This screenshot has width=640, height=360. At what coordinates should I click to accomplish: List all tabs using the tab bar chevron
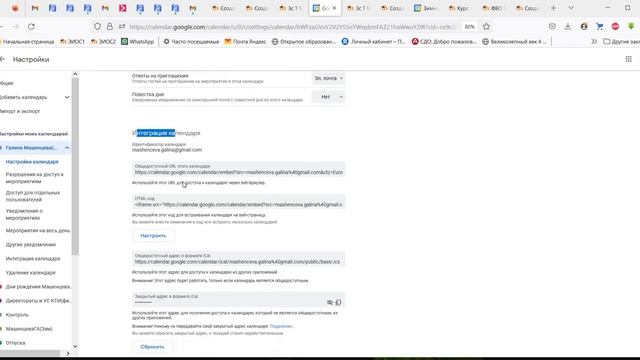click(571, 8)
